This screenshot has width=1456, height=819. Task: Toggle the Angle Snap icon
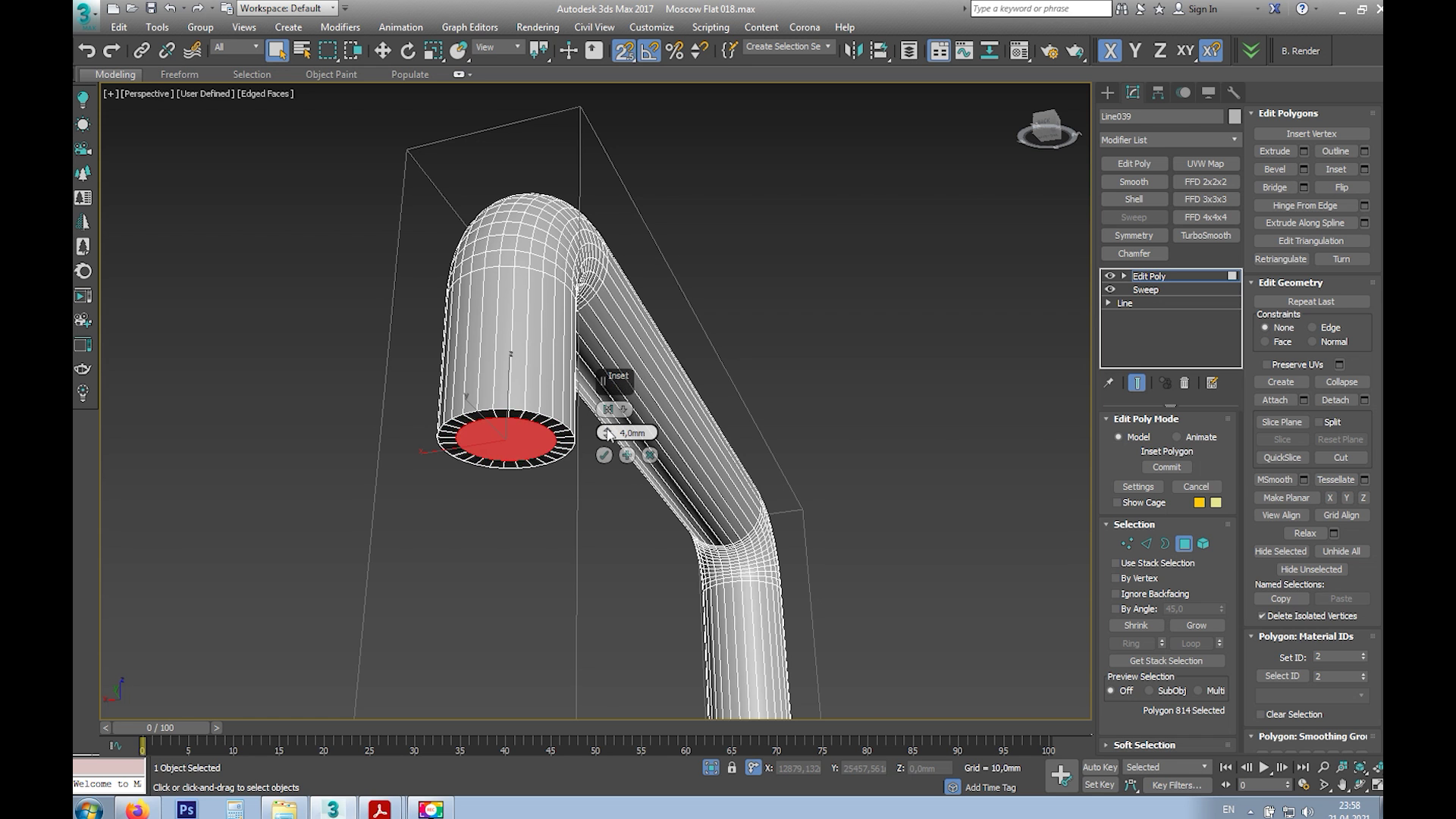click(649, 51)
